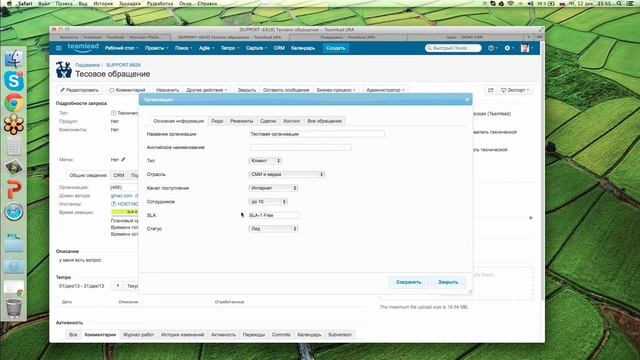The image size is (640, 360).
Task: Open the Поиск dropdown menu
Action: tap(183, 48)
